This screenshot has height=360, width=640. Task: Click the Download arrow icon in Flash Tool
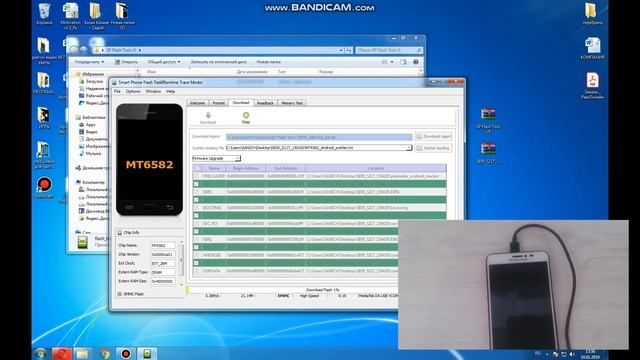[208, 116]
